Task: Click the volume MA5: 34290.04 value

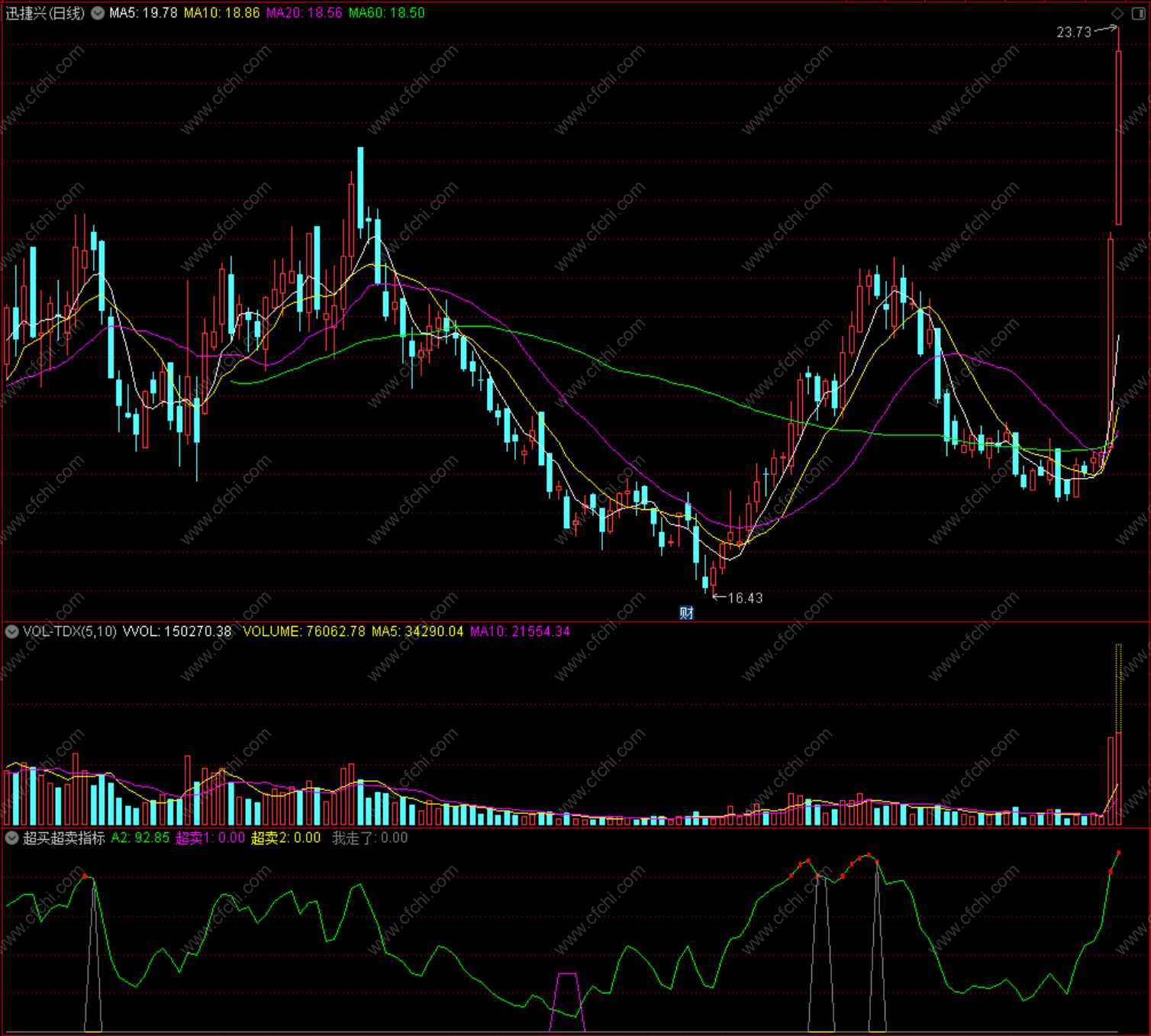Action: pos(418,631)
